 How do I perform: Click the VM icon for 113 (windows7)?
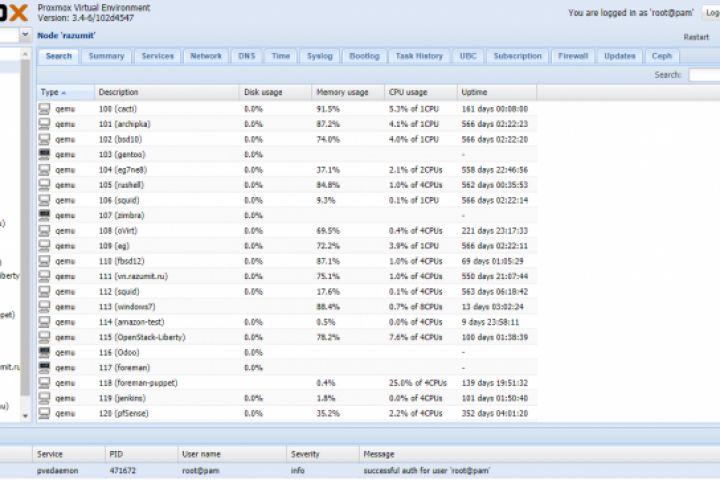point(44,307)
